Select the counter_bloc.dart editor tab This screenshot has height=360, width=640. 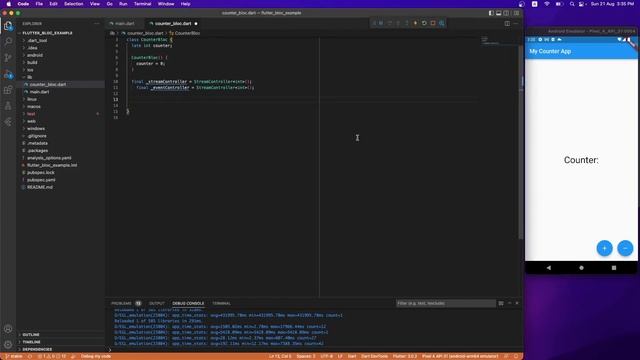[173, 24]
